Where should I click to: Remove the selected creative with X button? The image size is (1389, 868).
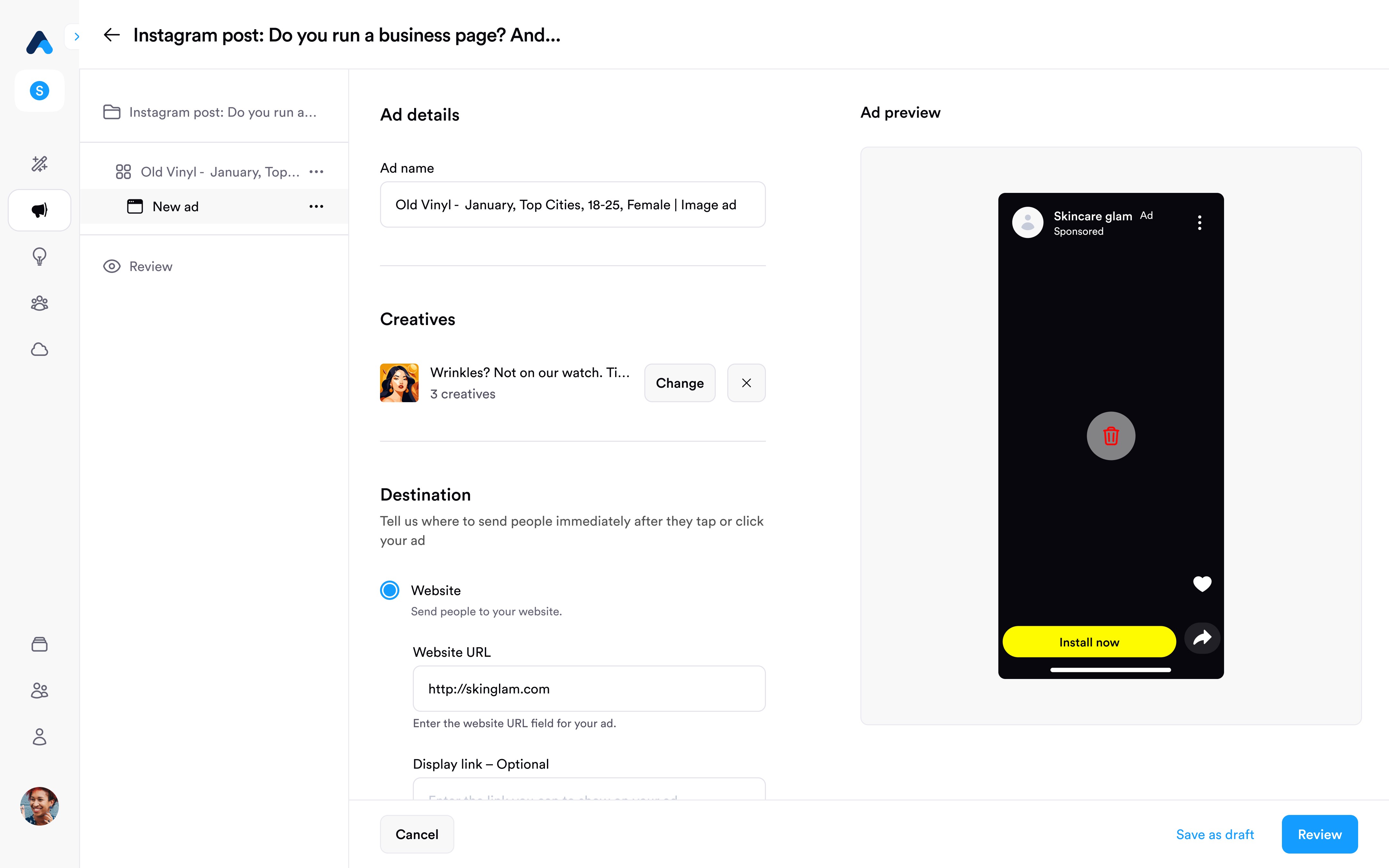point(746,383)
